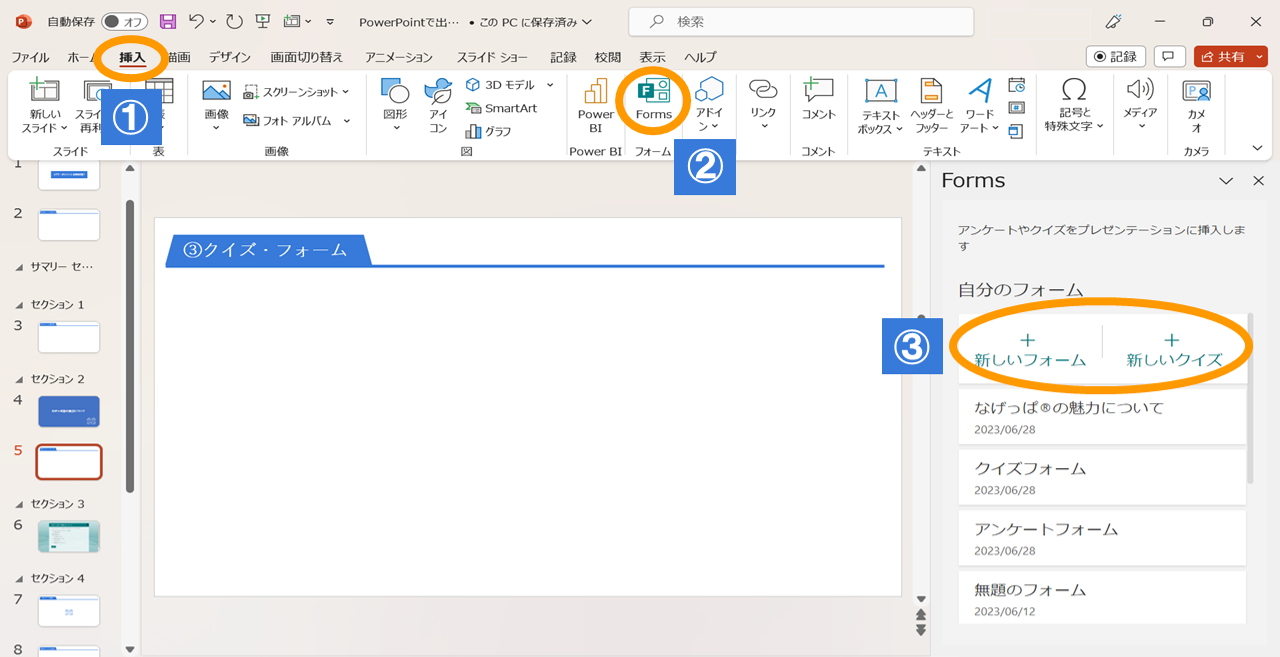This screenshot has height=657, width=1280.
Task: Insert a SmartArt graphic
Action: pos(502,108)
